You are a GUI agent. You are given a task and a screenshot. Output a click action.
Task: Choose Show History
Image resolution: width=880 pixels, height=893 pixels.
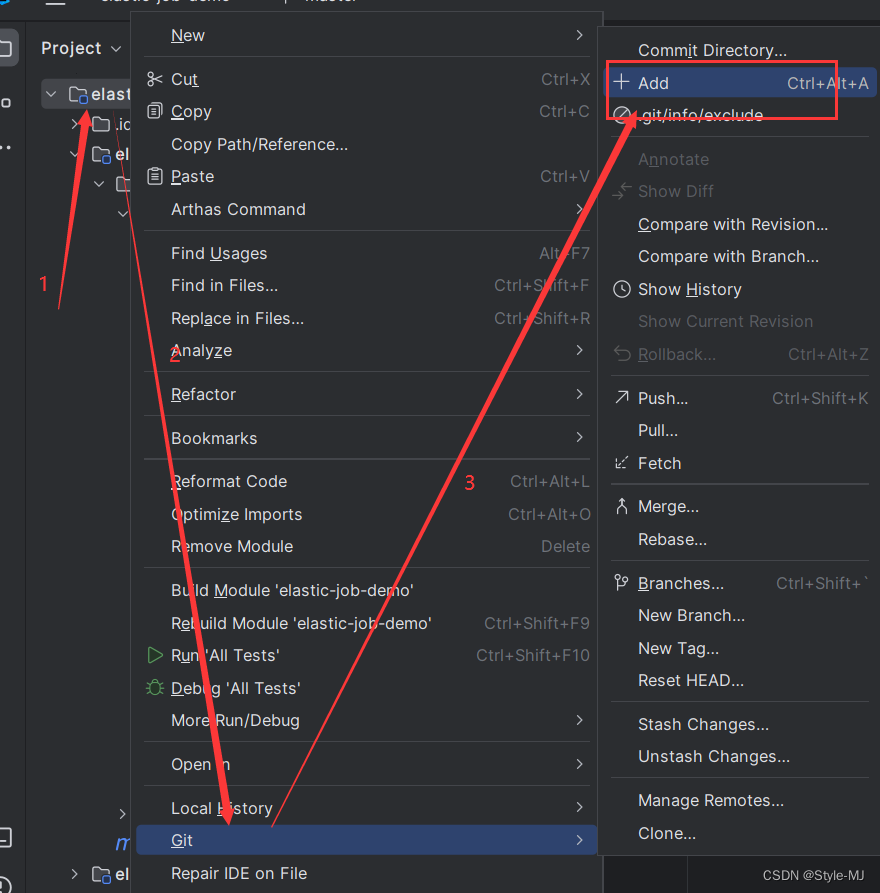(740, 289)
